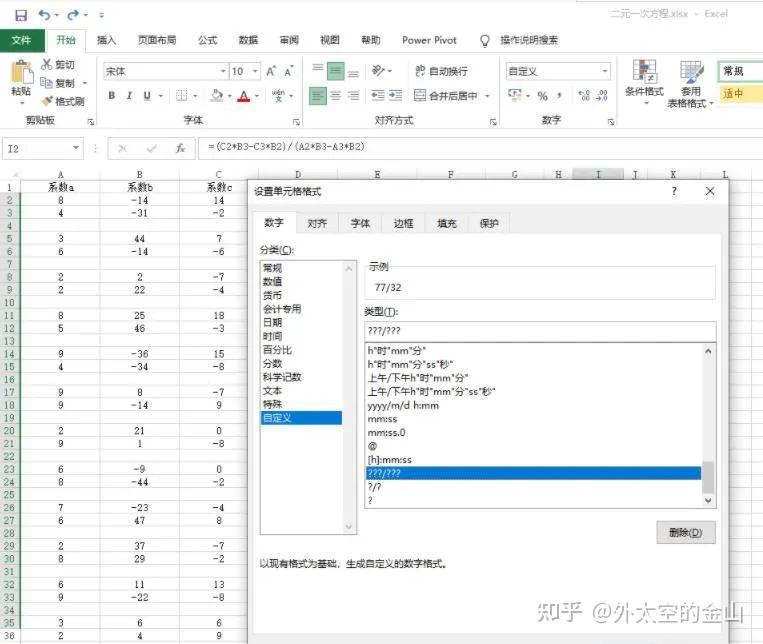This screenshot has height=644, width=763.
Task: Save the workbook with the floppy icon
Action: coord(21,15)
